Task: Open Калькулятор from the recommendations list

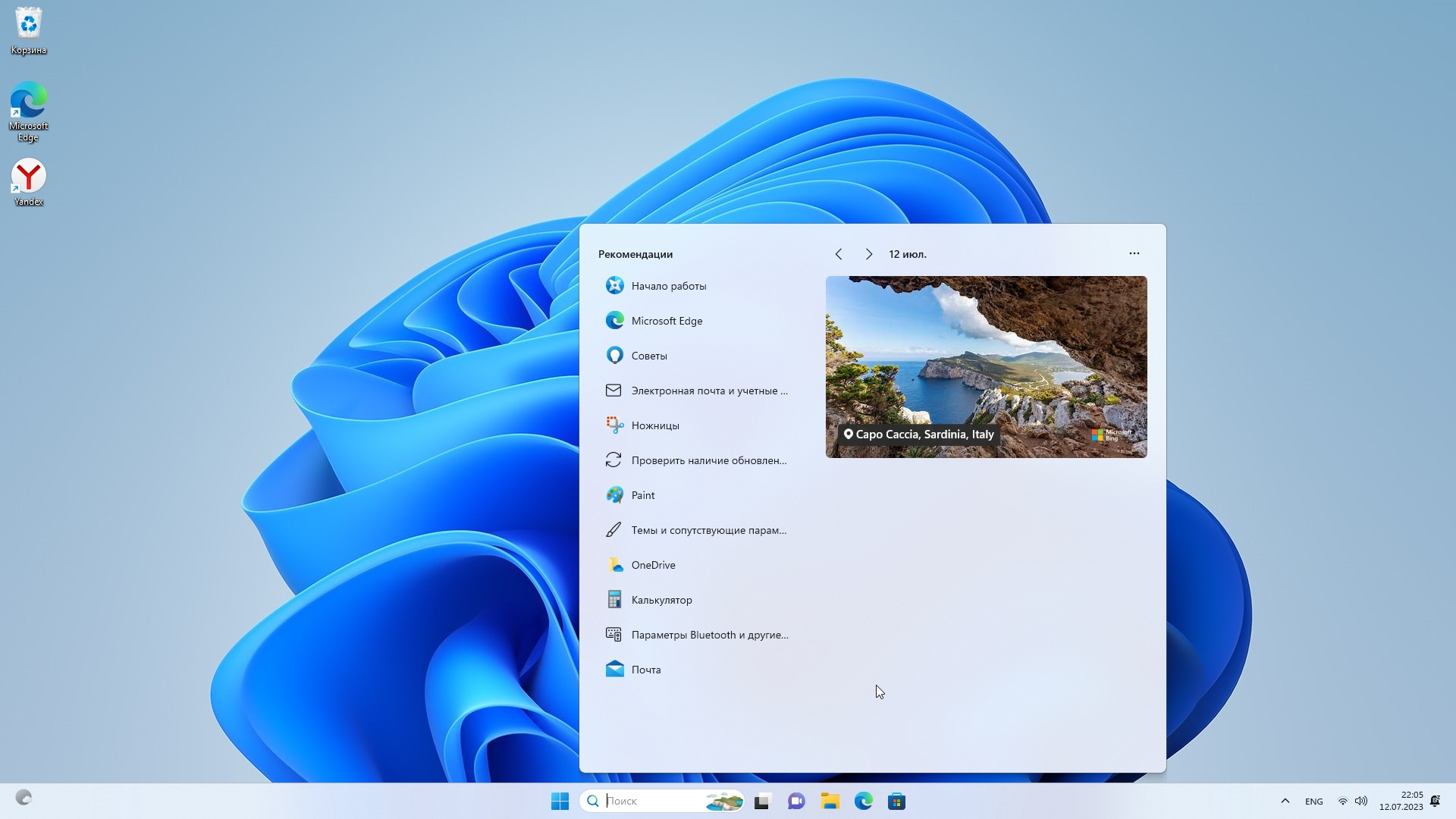Action: (661, 600)
